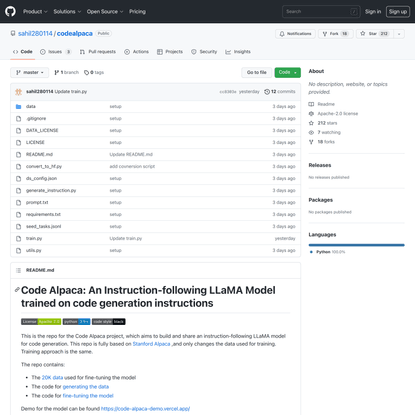This screenshot has width=415, height=415.
Task: View the 1 branch link
Action: tap(67, 72)
